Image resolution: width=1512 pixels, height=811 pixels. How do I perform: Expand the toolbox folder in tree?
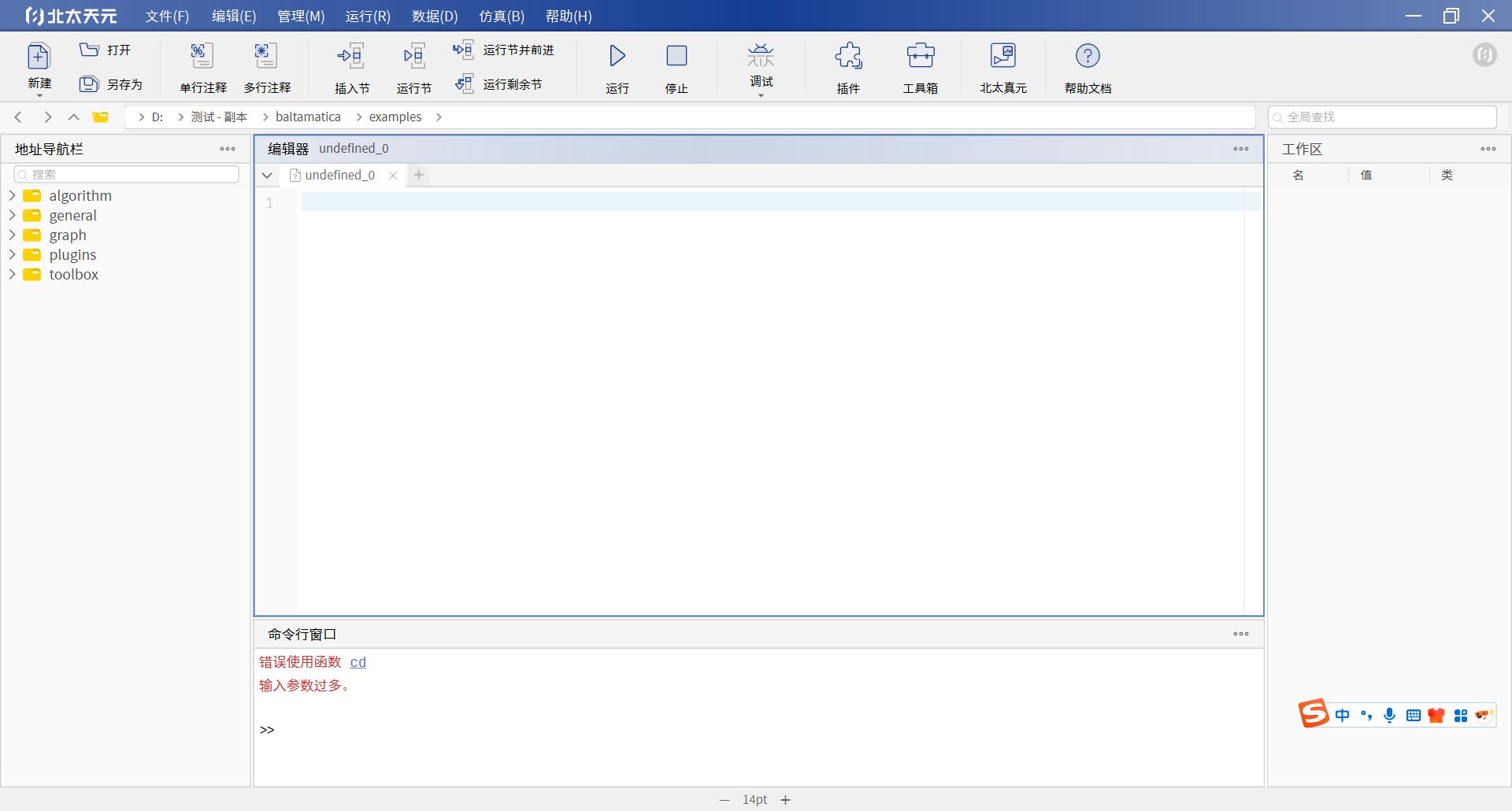[x=12, y=274]
